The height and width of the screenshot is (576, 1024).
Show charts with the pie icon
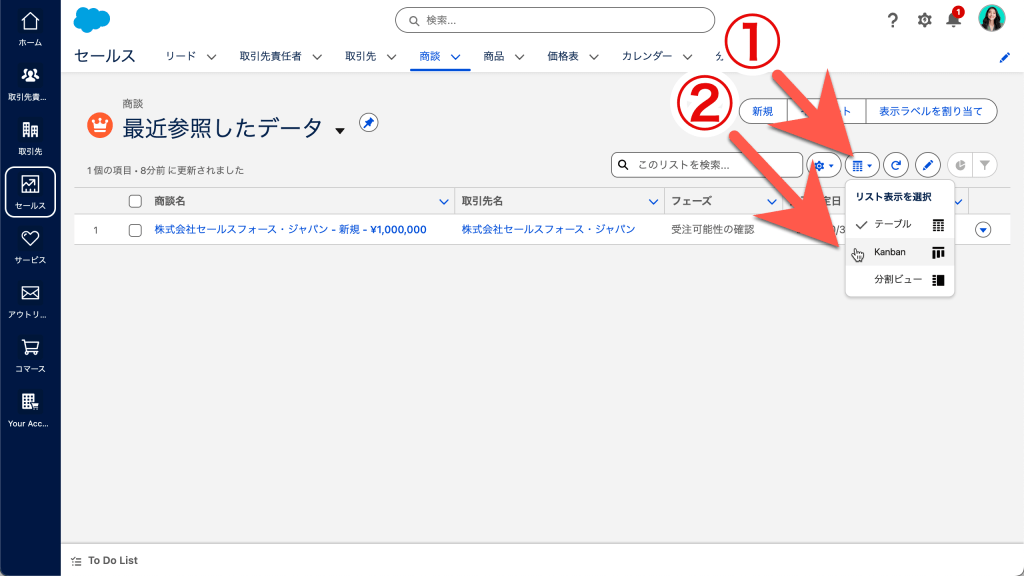pos(960,165)
